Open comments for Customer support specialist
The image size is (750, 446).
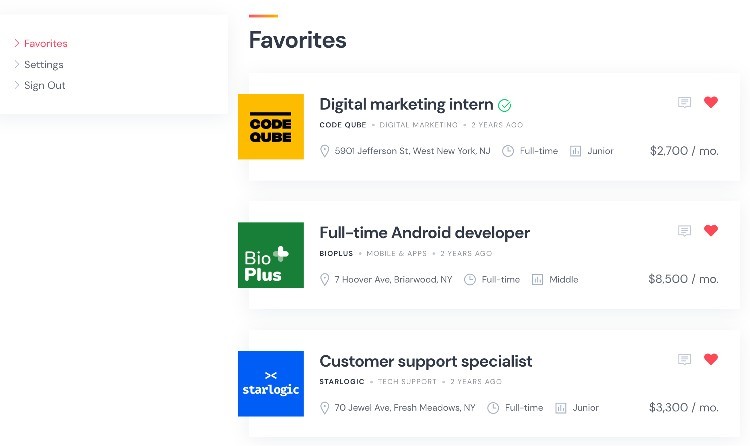click(684, 360)
